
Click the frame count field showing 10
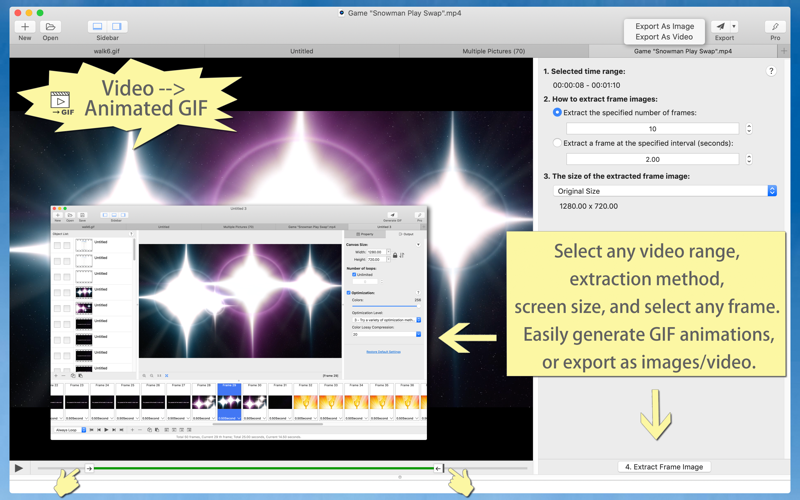[653, 129]
